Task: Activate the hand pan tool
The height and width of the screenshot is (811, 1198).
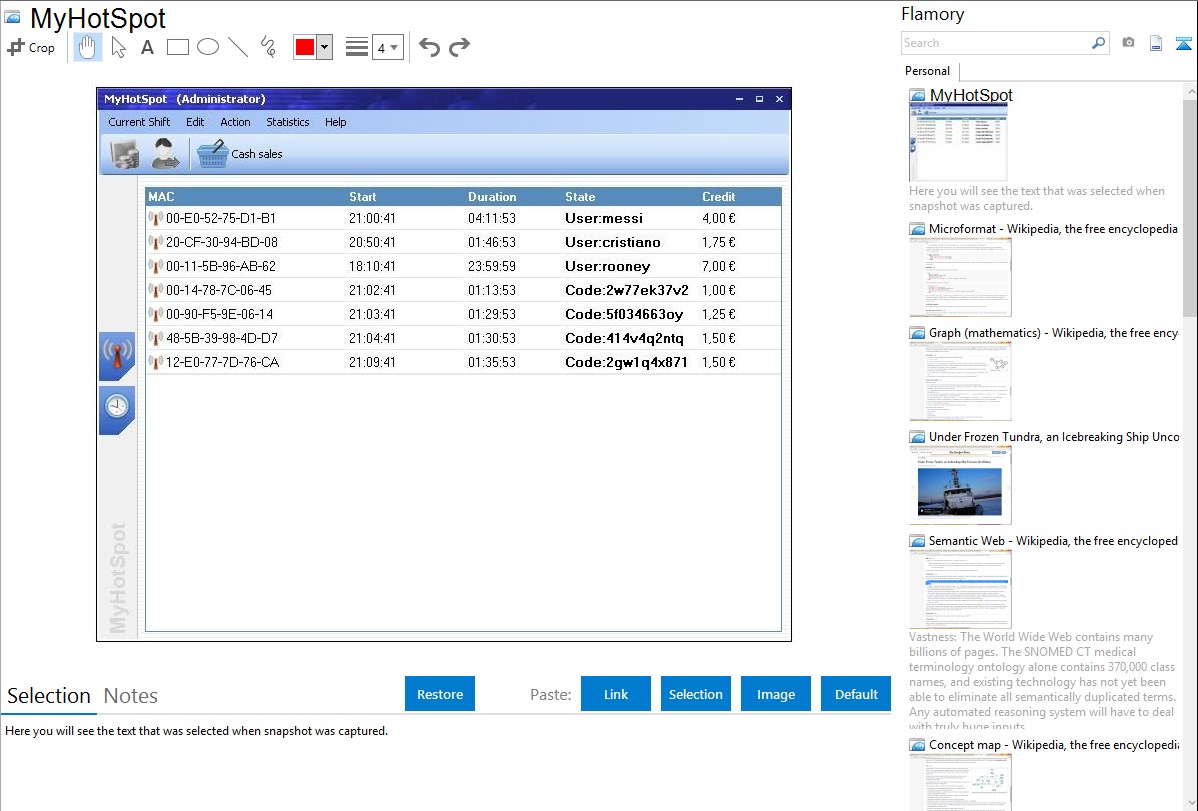Action: (x=88, y=47)
